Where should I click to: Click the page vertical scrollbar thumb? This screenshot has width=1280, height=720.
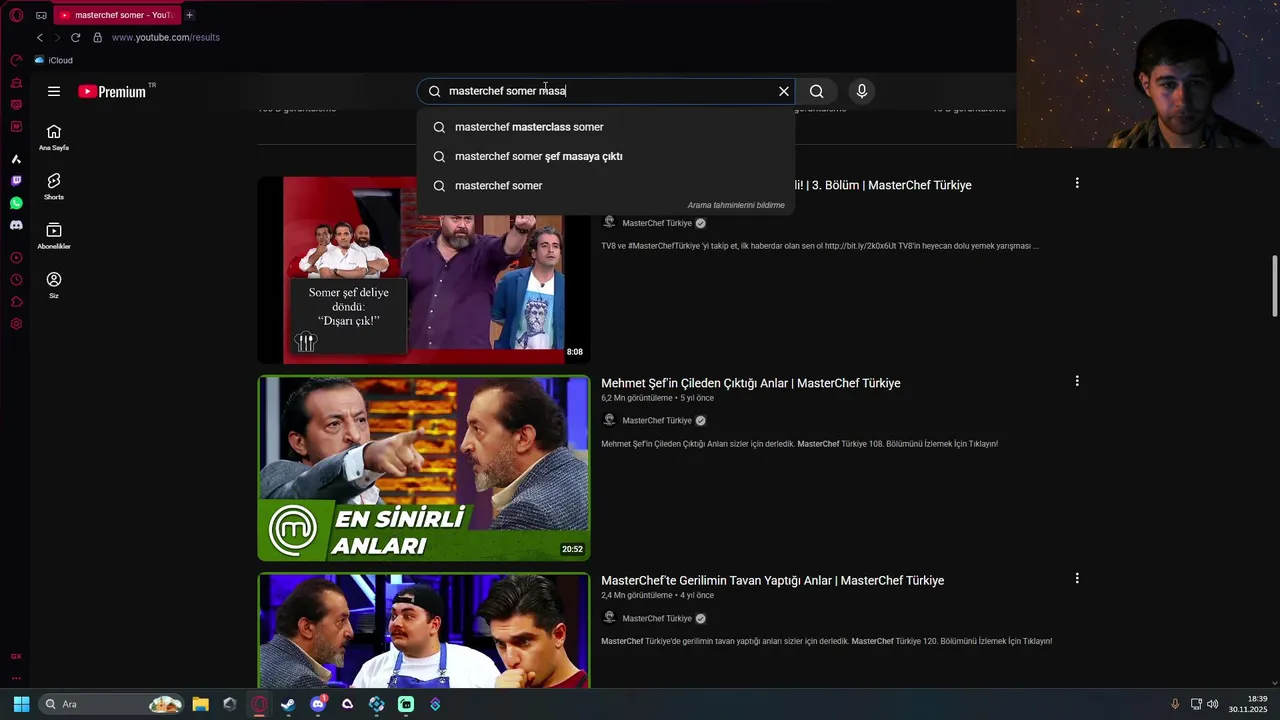pos(1275,285)
